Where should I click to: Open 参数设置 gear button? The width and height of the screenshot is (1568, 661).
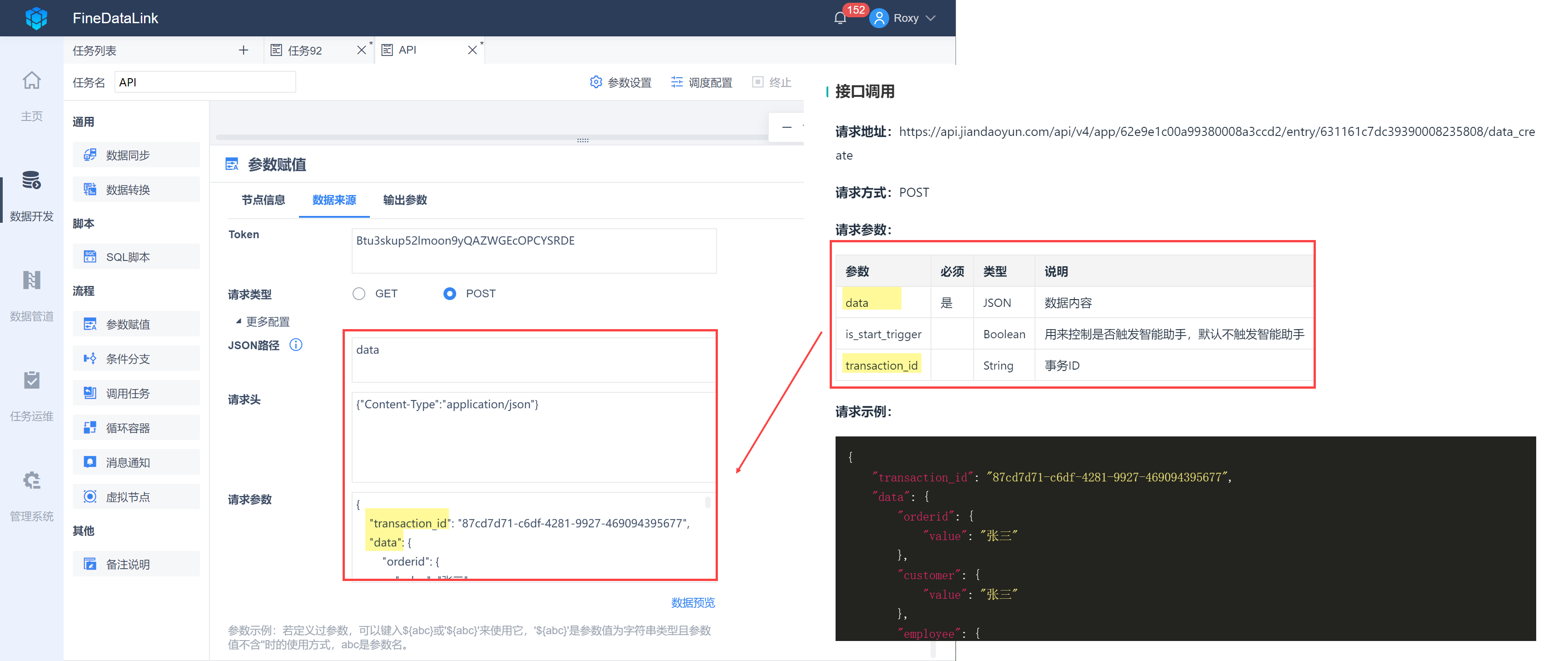[621, 82]
